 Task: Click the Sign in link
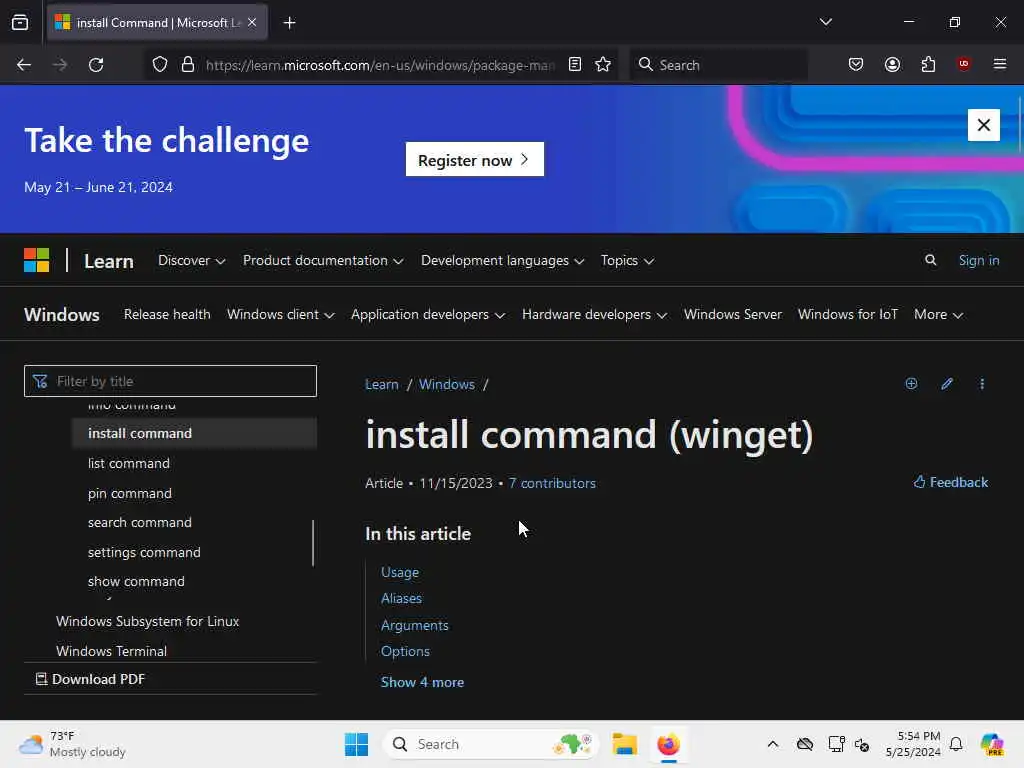978,260
